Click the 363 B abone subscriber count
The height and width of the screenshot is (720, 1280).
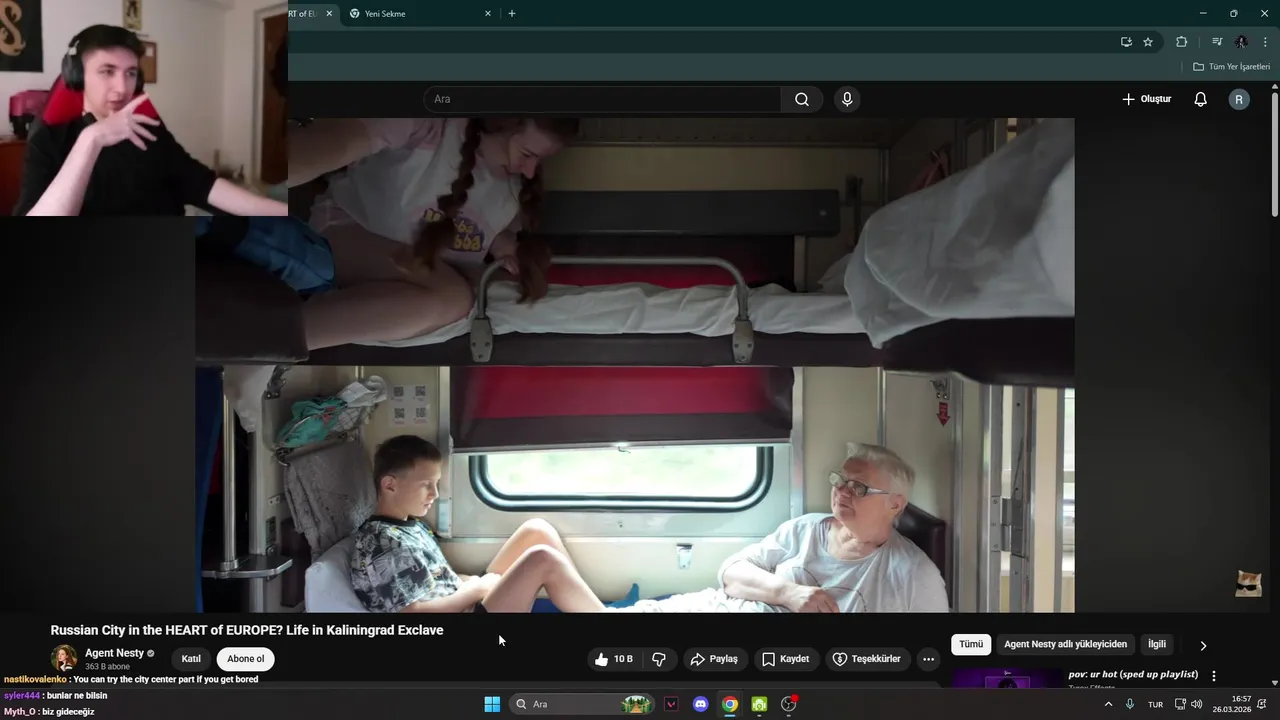pos(108,667)
